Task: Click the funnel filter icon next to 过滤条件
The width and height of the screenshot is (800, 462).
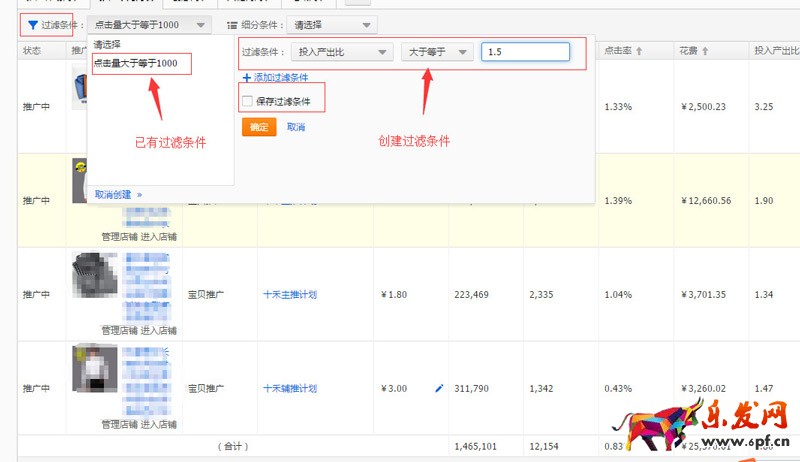Action: (33, 25)
